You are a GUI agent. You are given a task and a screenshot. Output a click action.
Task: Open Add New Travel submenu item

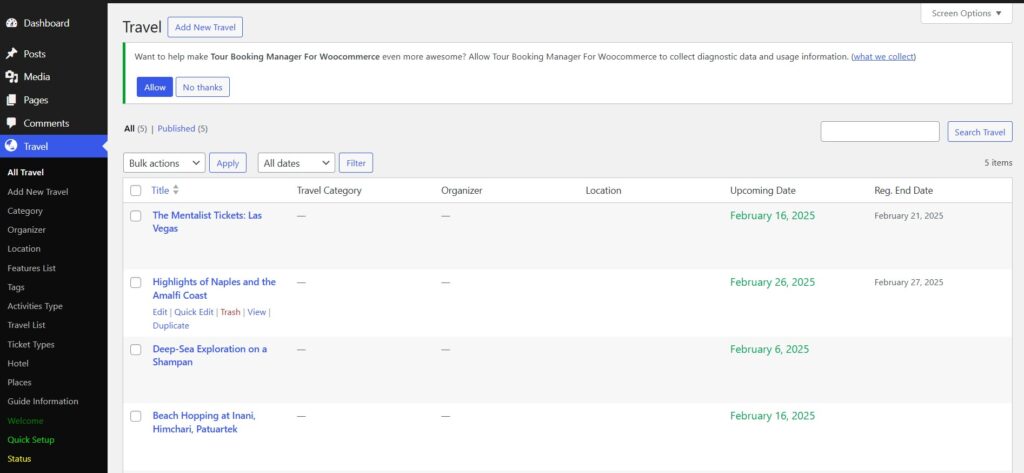(x=38, y=191)
